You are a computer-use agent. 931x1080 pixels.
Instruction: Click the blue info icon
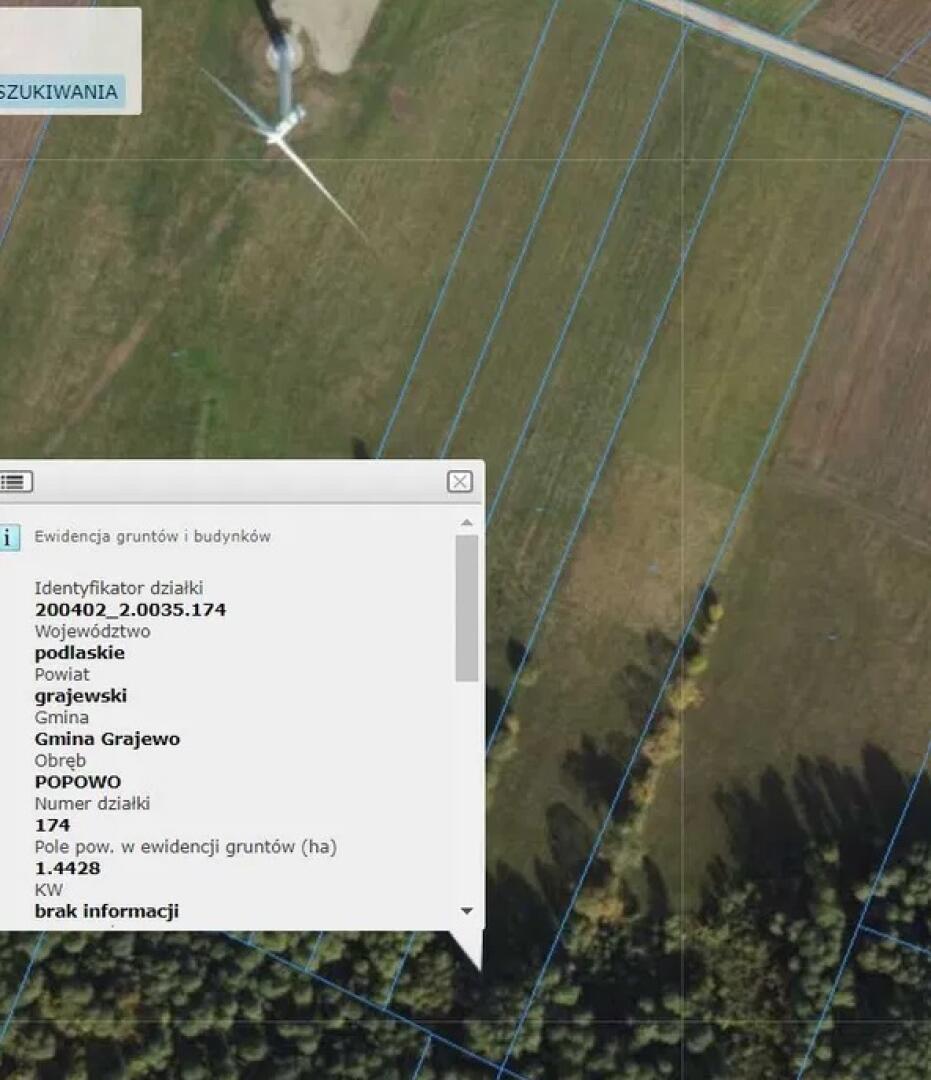[8, 537]
